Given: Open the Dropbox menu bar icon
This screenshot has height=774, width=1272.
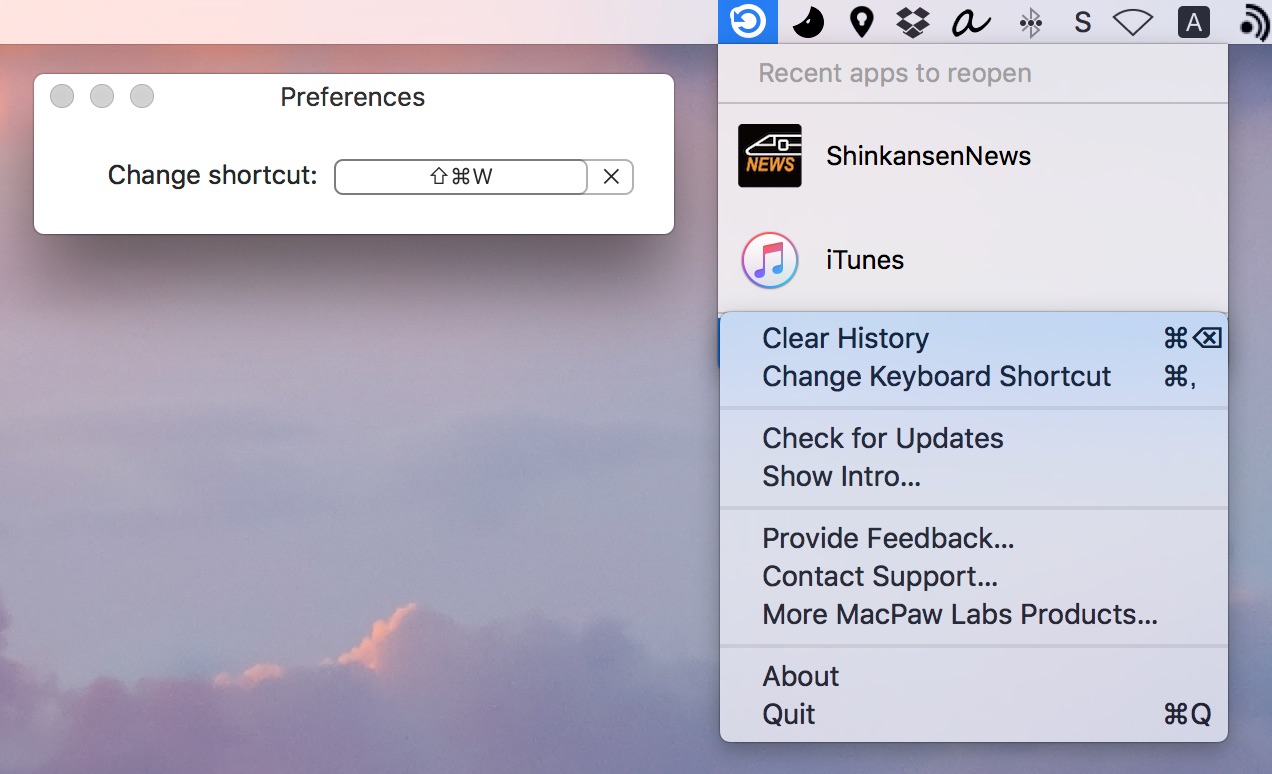Looking at the screenshot, I should click(x=913, y=22).
